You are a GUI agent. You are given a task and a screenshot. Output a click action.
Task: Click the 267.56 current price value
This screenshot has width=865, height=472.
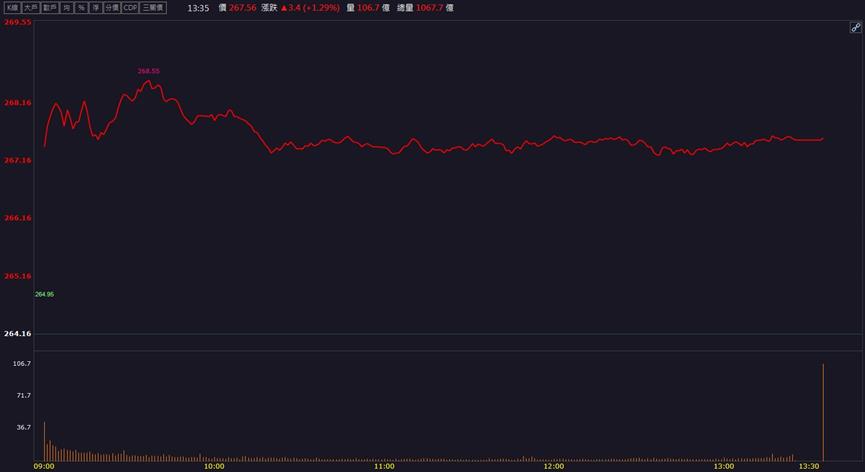243,8
